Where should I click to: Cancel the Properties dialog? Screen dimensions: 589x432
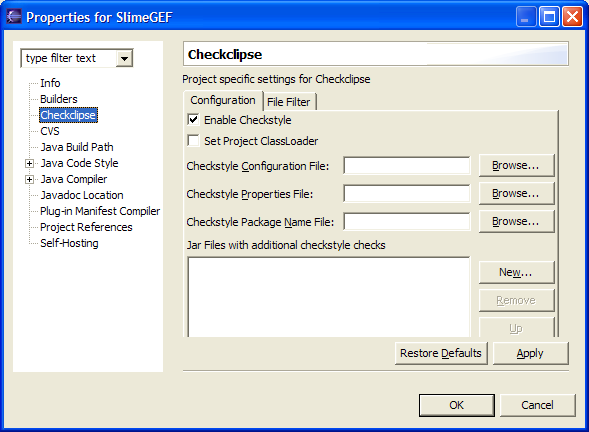(538, 405)
